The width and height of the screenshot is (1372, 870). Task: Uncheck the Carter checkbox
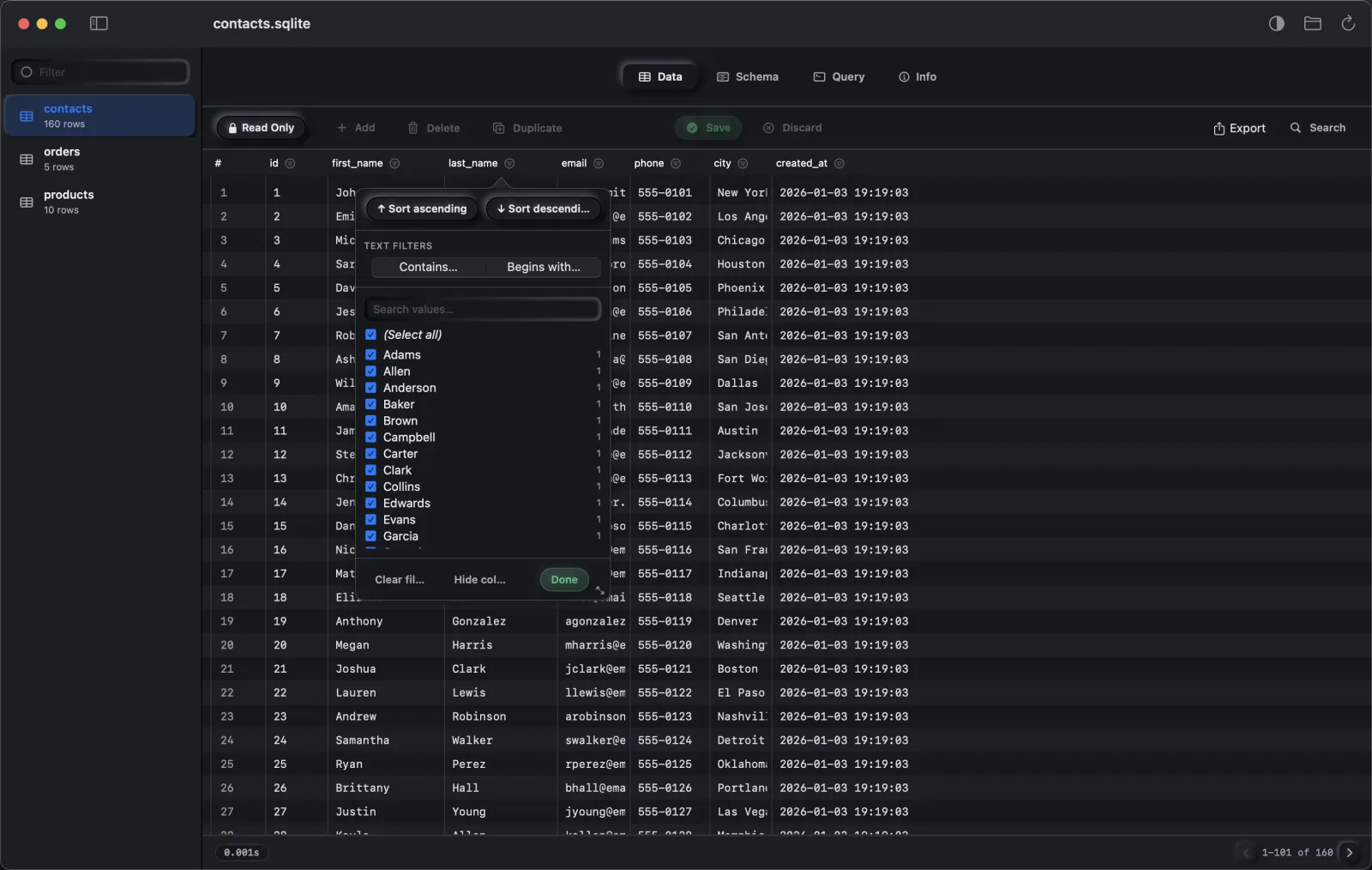coord(370,453)
